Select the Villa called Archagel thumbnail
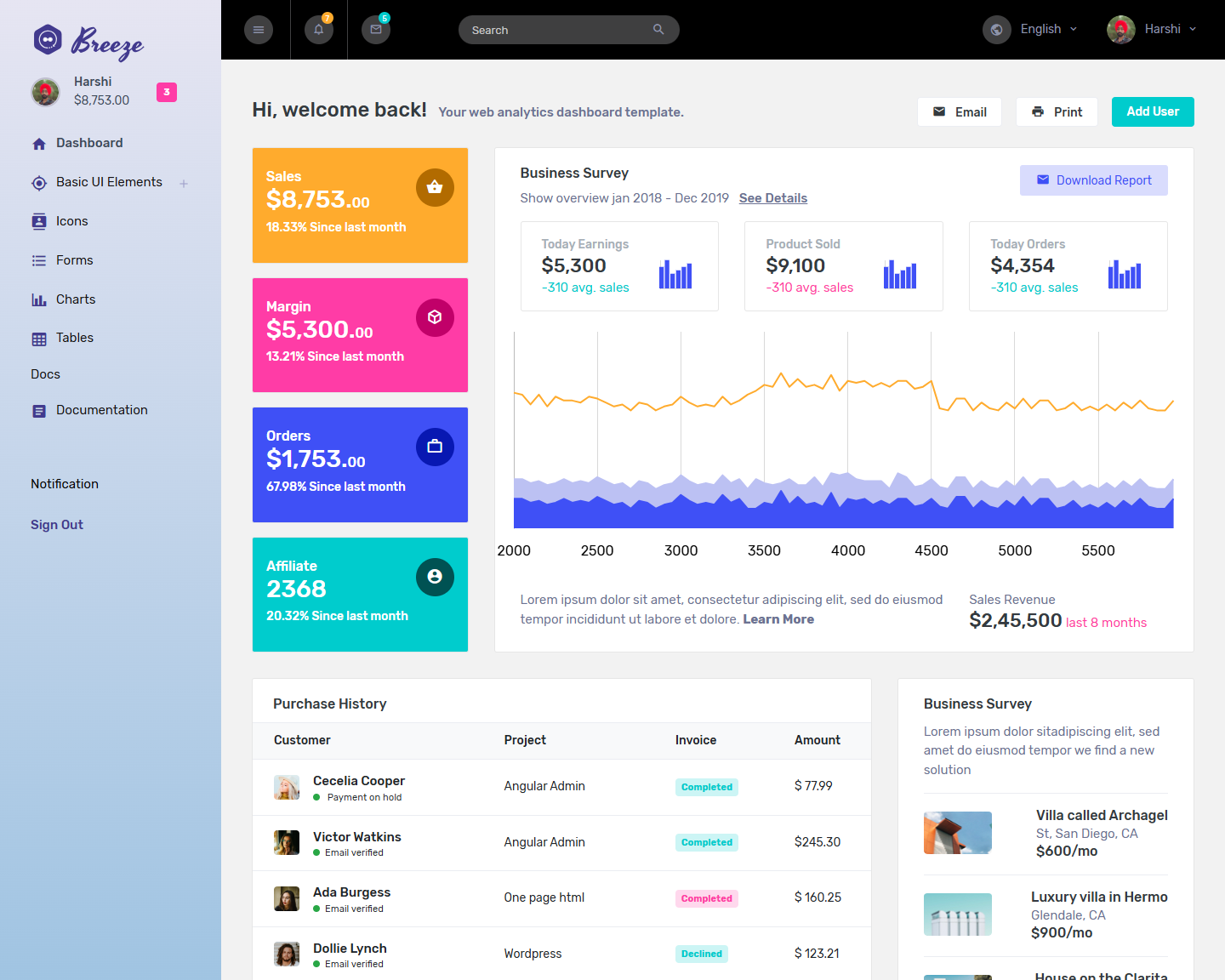The height and width of the screenshot is (980, 1225). (957, 833)
